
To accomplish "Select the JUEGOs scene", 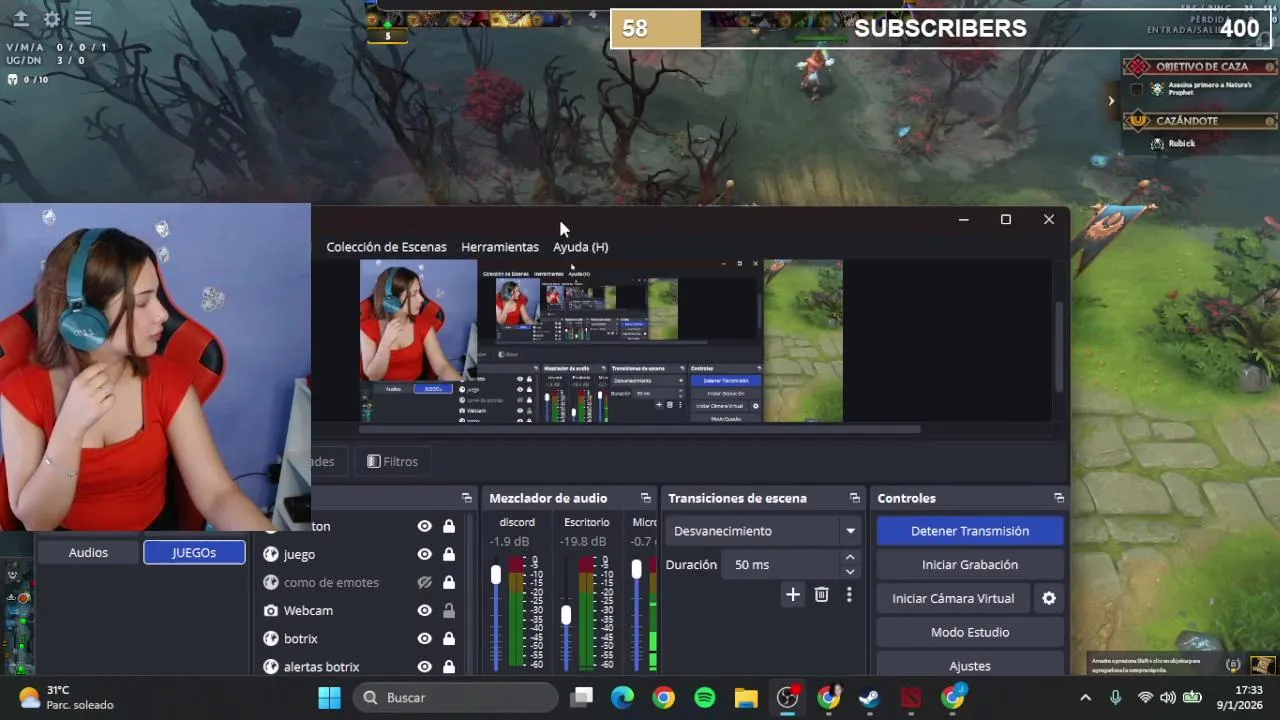I will 194,552.
